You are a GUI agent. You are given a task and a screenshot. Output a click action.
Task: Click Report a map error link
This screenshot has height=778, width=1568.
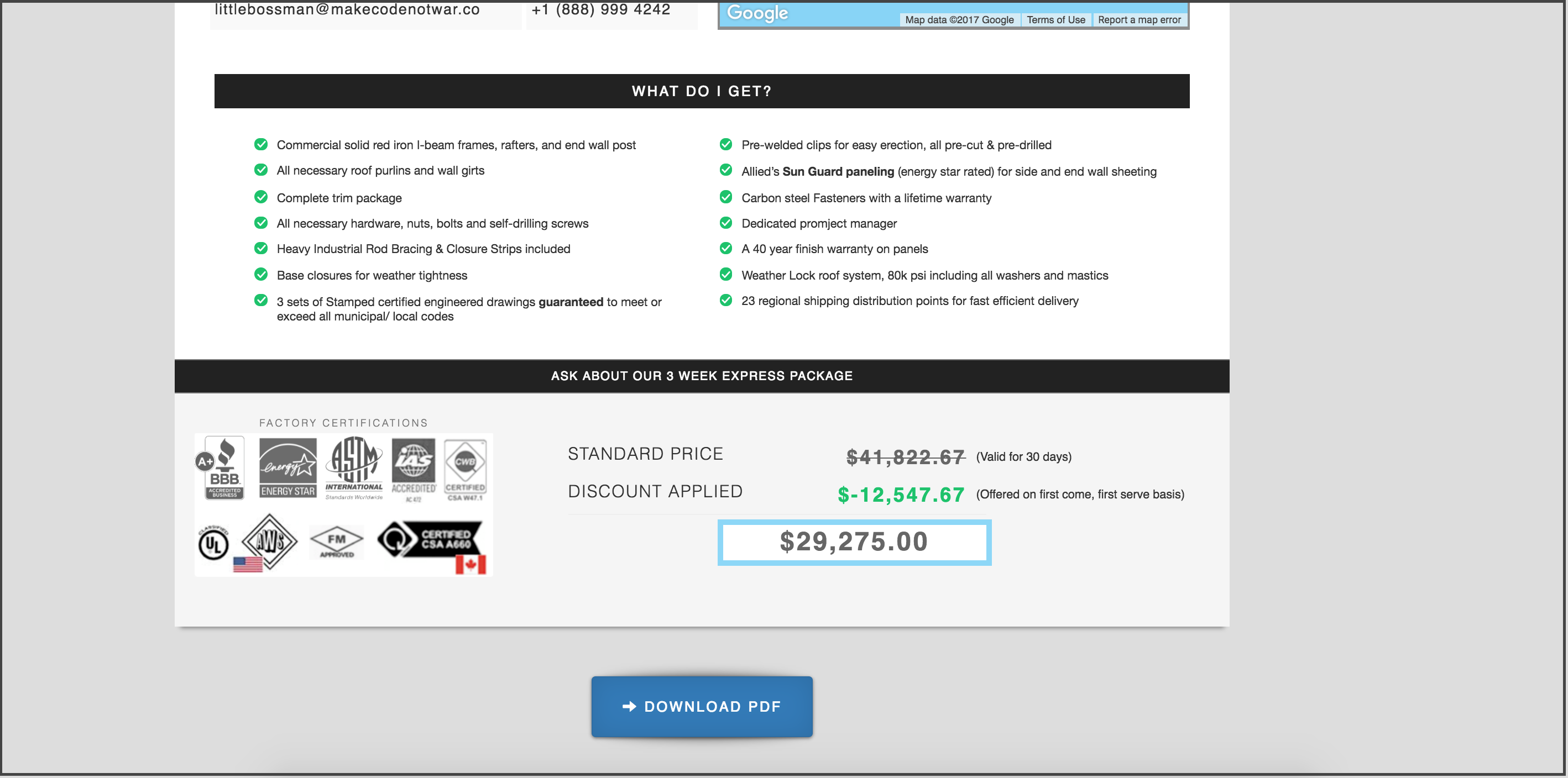1139,19
